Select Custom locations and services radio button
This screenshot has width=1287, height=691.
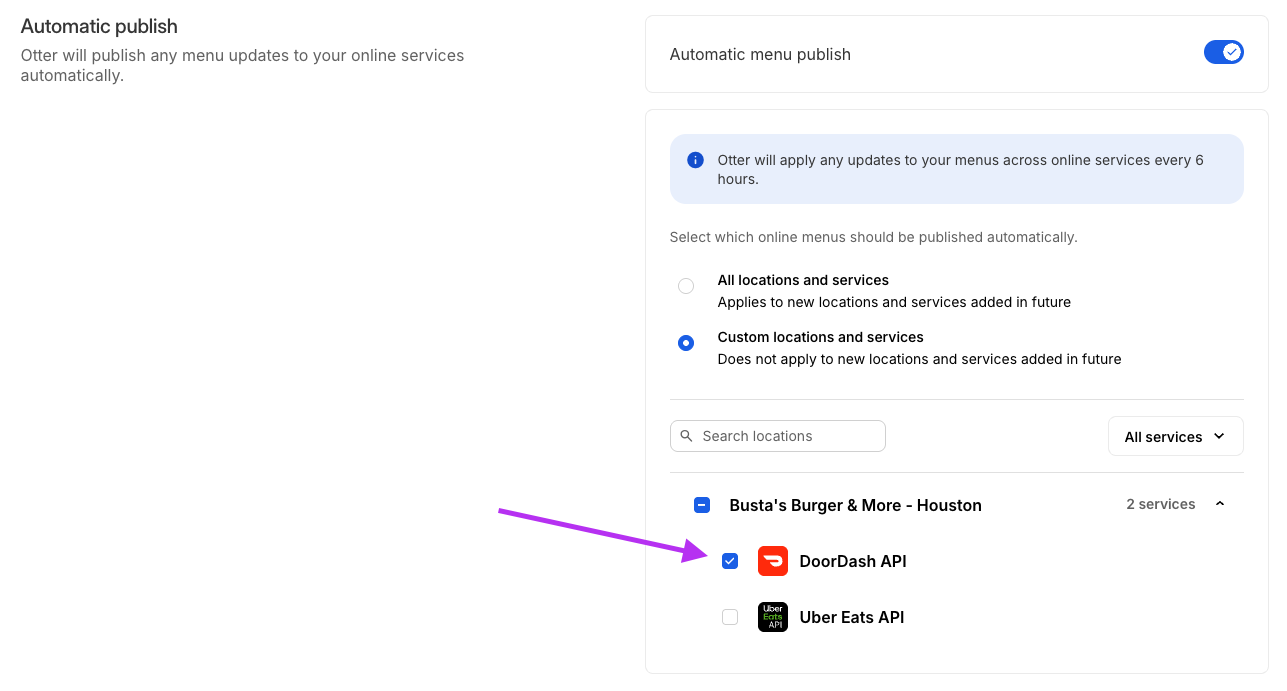click(686, 343)
